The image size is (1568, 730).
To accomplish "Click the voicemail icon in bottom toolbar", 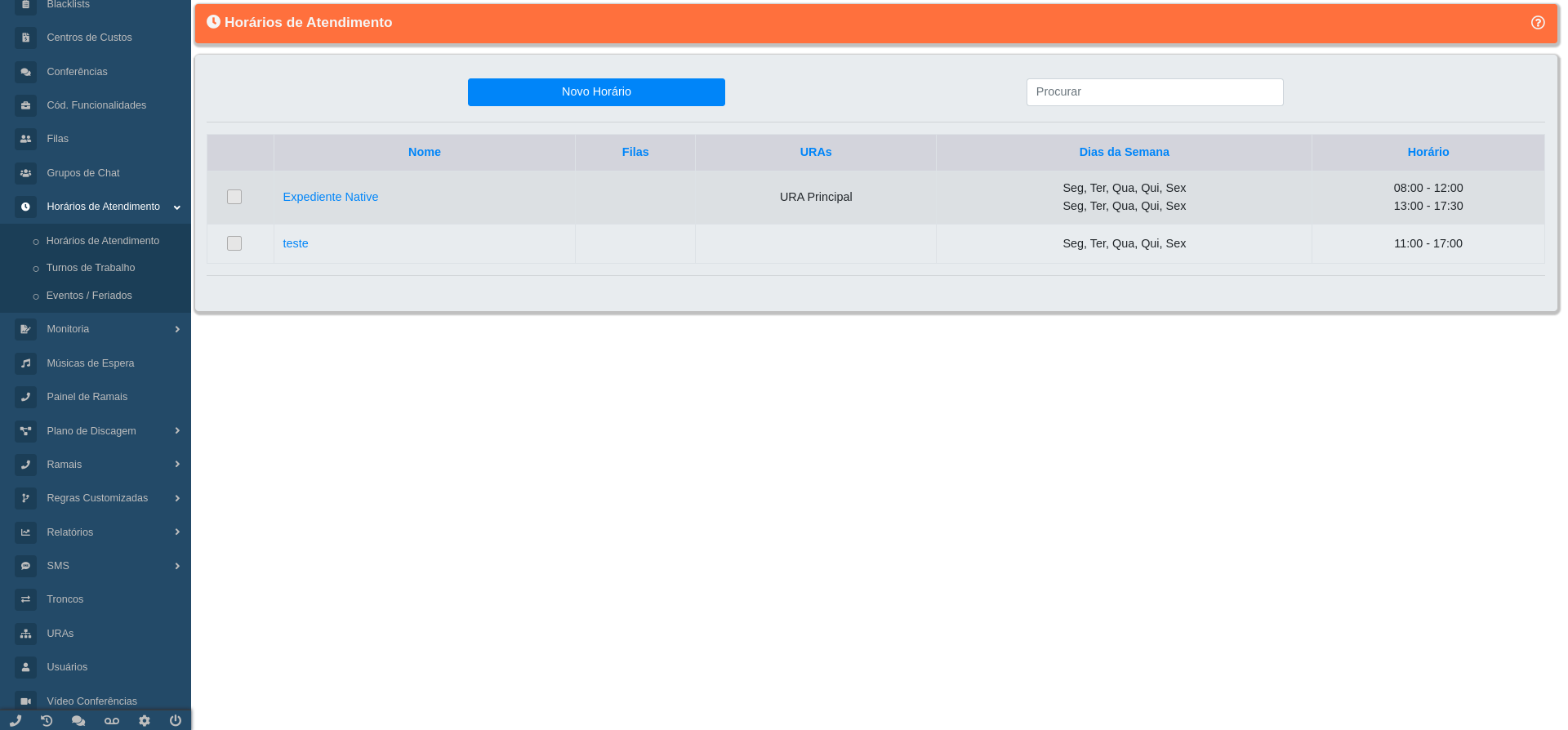I will 112,720.
